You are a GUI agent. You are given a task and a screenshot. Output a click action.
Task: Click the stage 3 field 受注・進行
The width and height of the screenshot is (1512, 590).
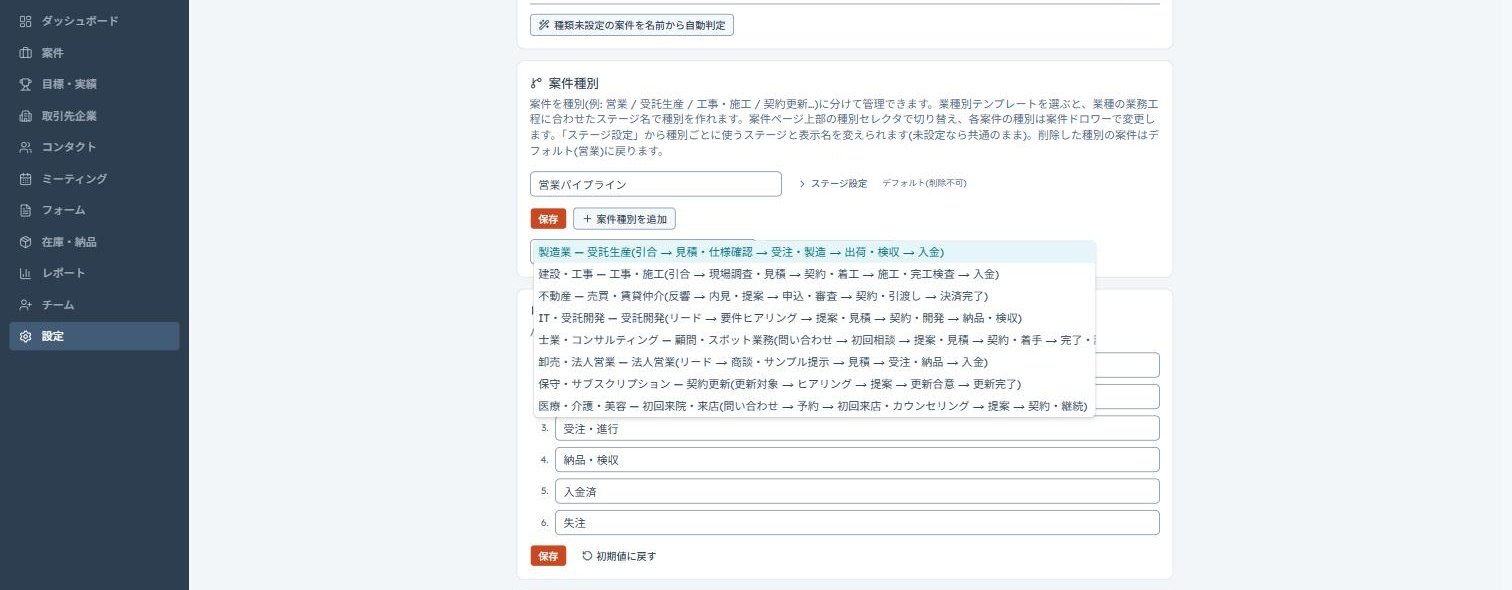click(857, 428)
